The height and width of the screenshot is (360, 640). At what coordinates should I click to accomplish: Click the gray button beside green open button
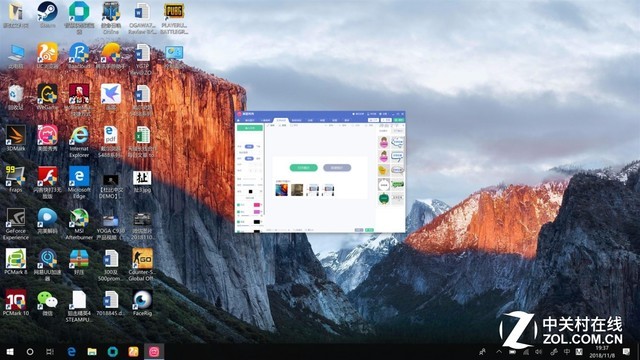(x=337, y=167)
